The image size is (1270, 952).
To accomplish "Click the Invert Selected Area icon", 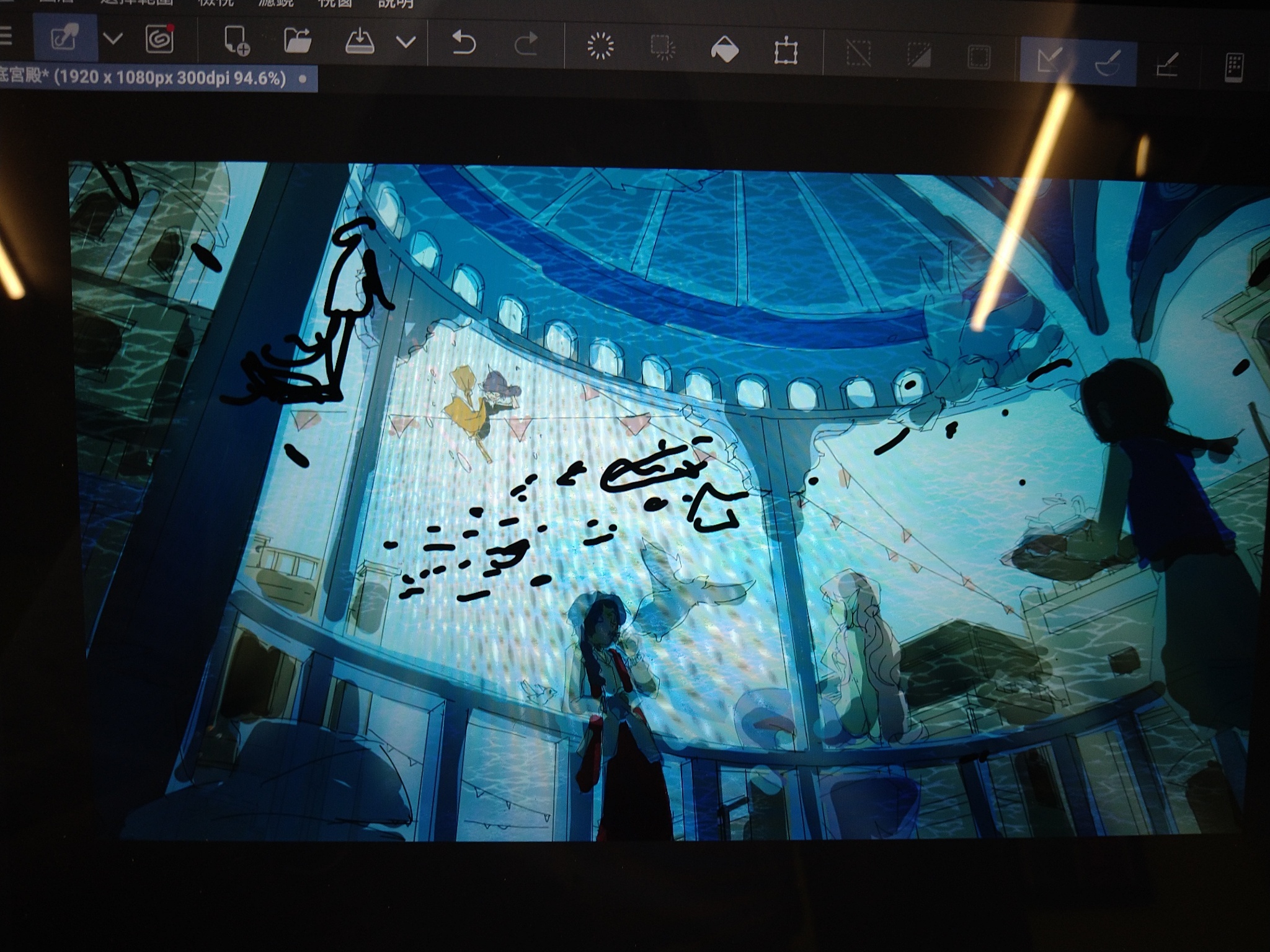I will pyautogui.click(x=919, y=55).
